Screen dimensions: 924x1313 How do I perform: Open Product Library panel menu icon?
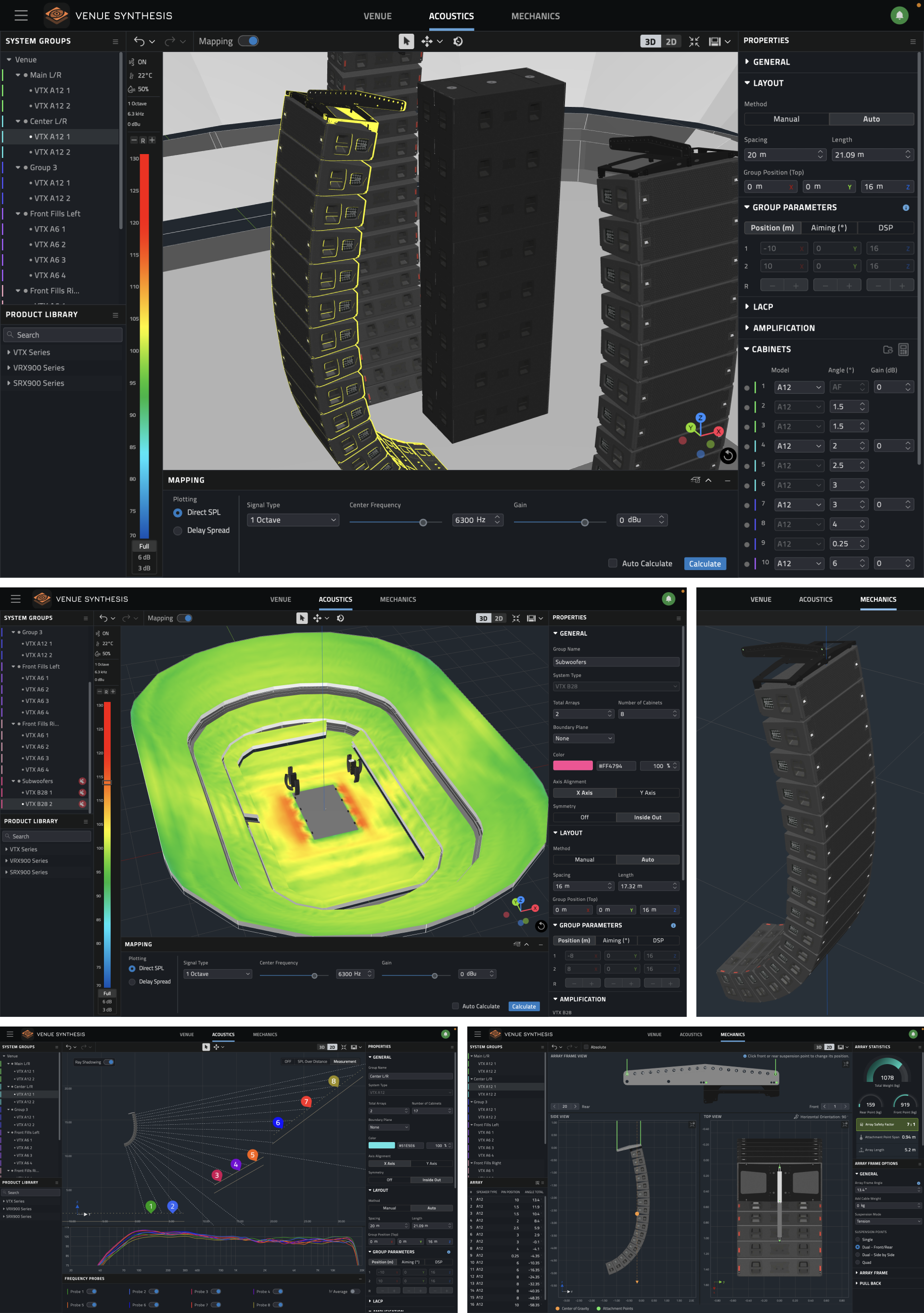click(115, 314)
